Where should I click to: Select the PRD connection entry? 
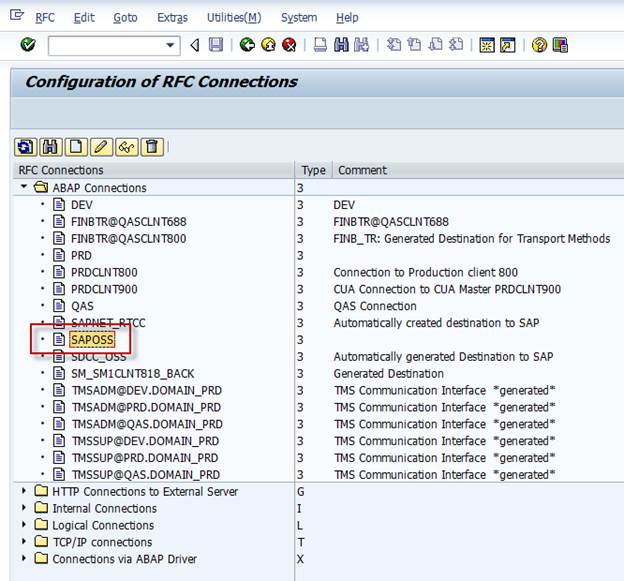(x=81, y=255)
